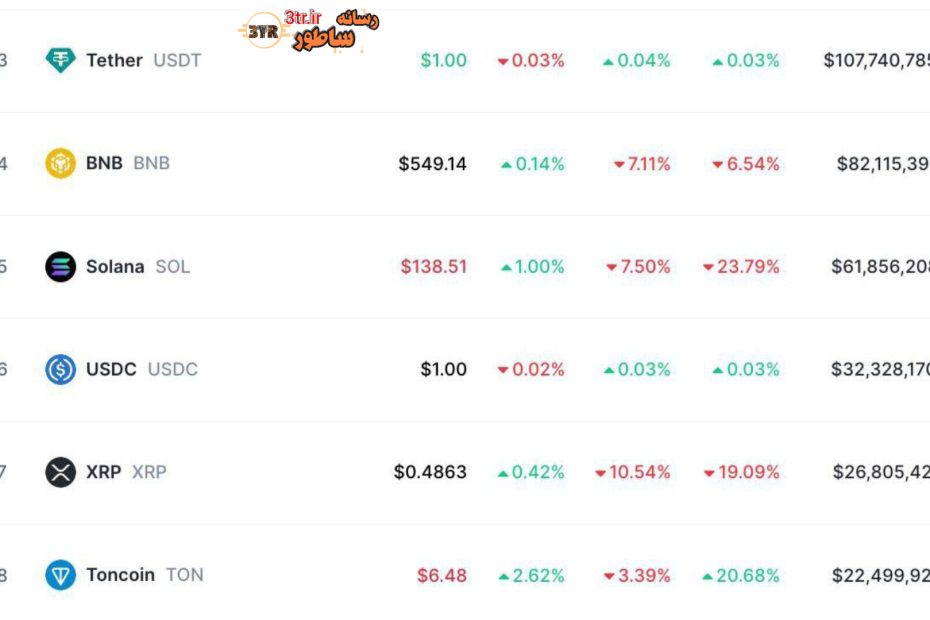Open the BNB coin page link

click(x=127, y=163)
